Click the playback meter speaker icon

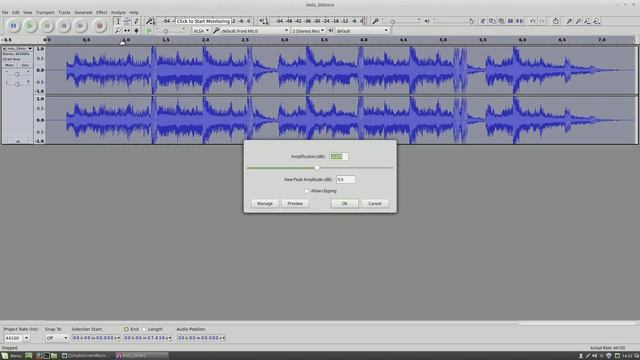pos(263,21)
